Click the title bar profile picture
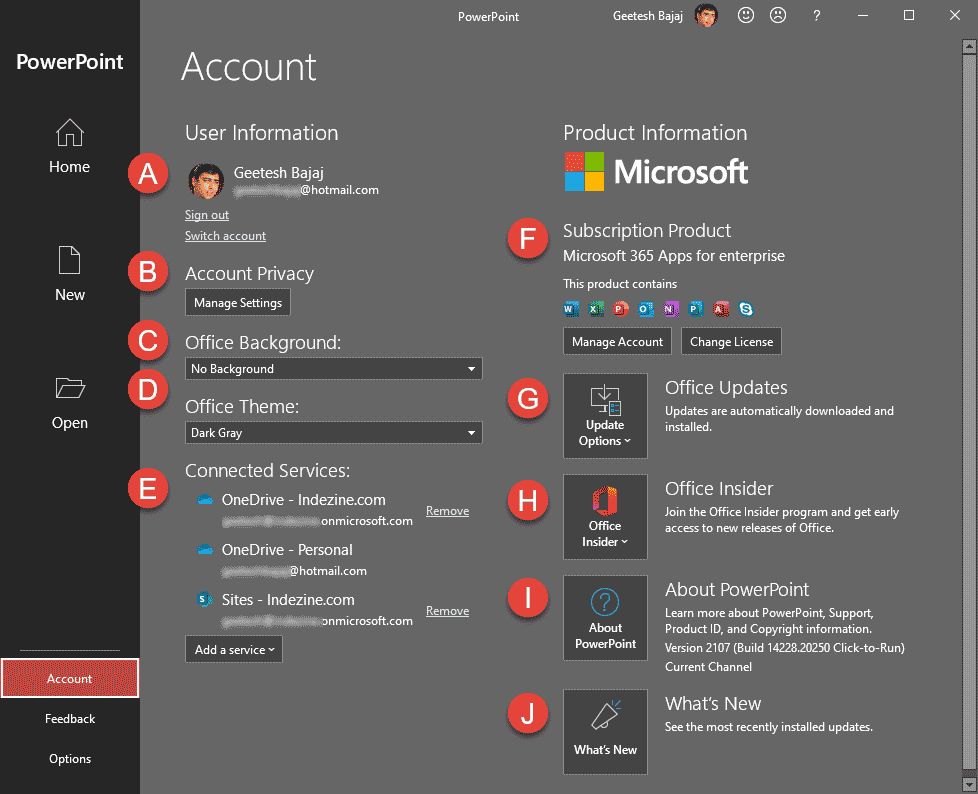 (x=707, y=16)
